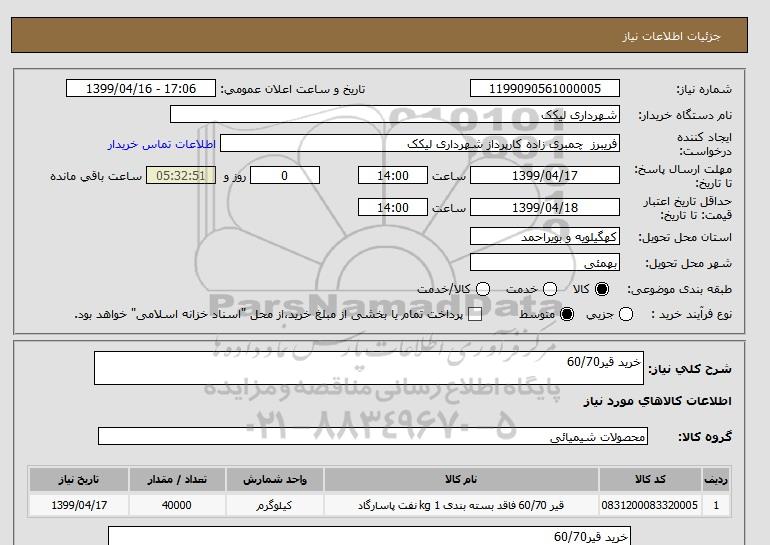Image resolution: width=770 pixels, height=545 pixels.
Task: Click the announcement date field 1399/04/16 - 17:06
Action: click(x=141, y=88)
